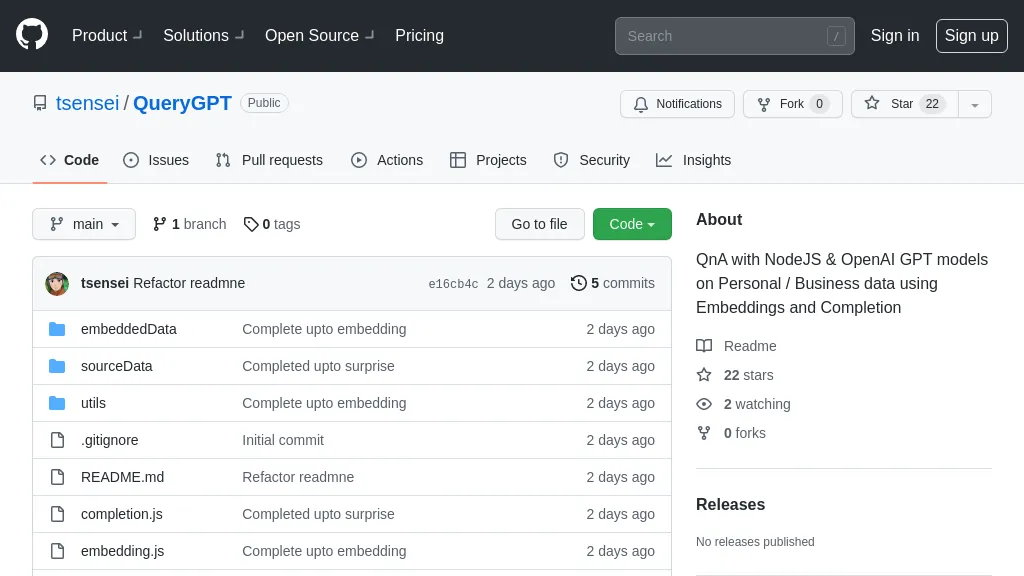The image size is (1024, 576).
Task: Click the bell icon in Notifications
Action: pos(641,104)
